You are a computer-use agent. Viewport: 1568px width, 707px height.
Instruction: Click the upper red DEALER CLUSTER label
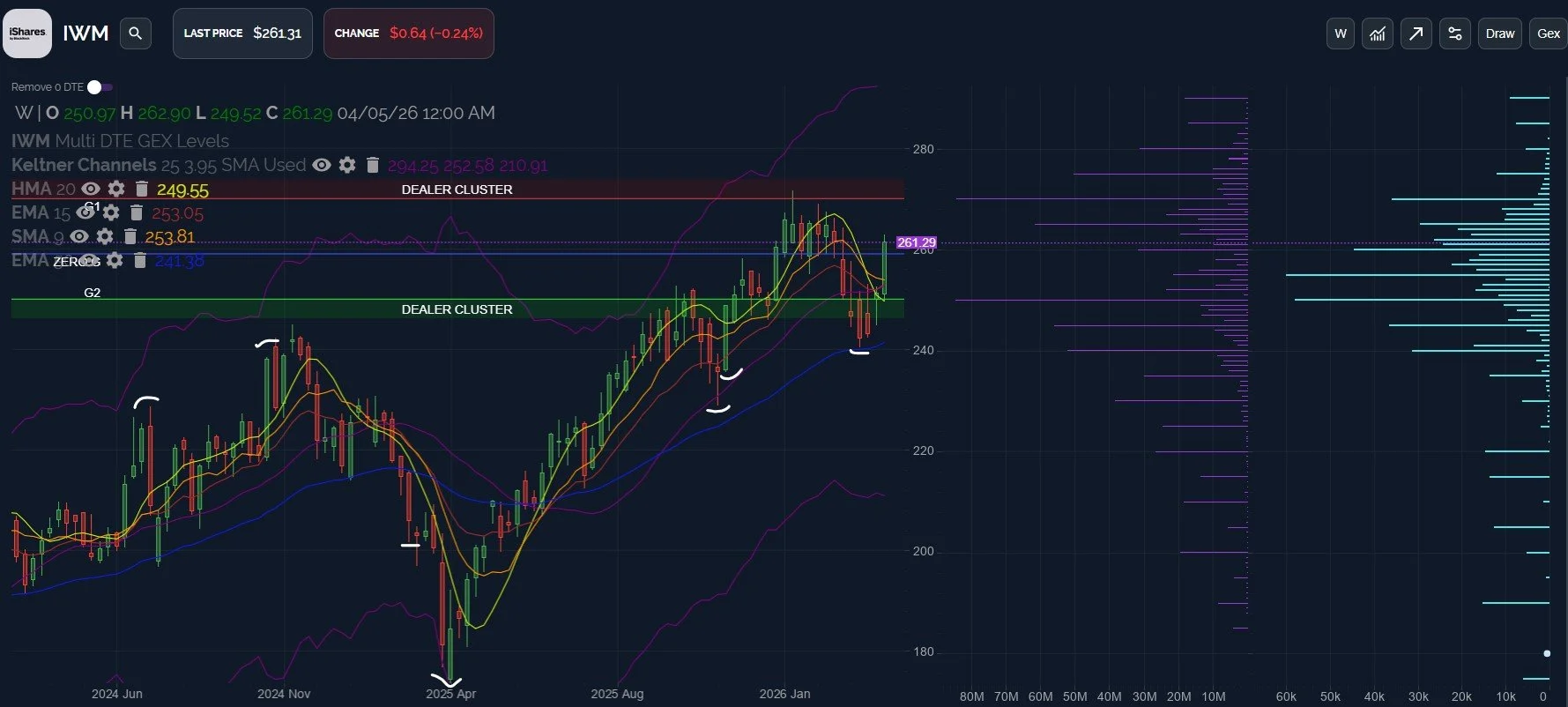[457, 190]
